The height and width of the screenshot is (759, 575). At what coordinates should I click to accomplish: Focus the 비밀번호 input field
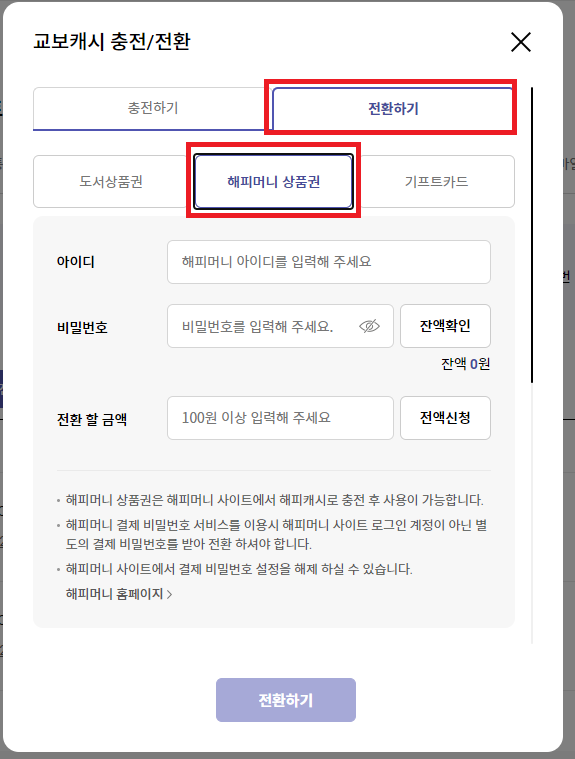point(280,326)
